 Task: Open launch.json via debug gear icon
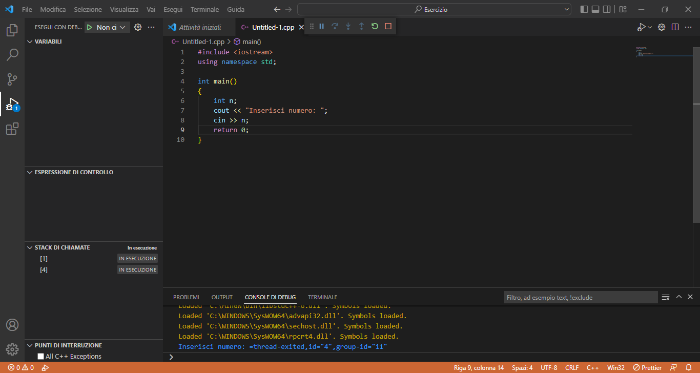[x=138, y=27]
